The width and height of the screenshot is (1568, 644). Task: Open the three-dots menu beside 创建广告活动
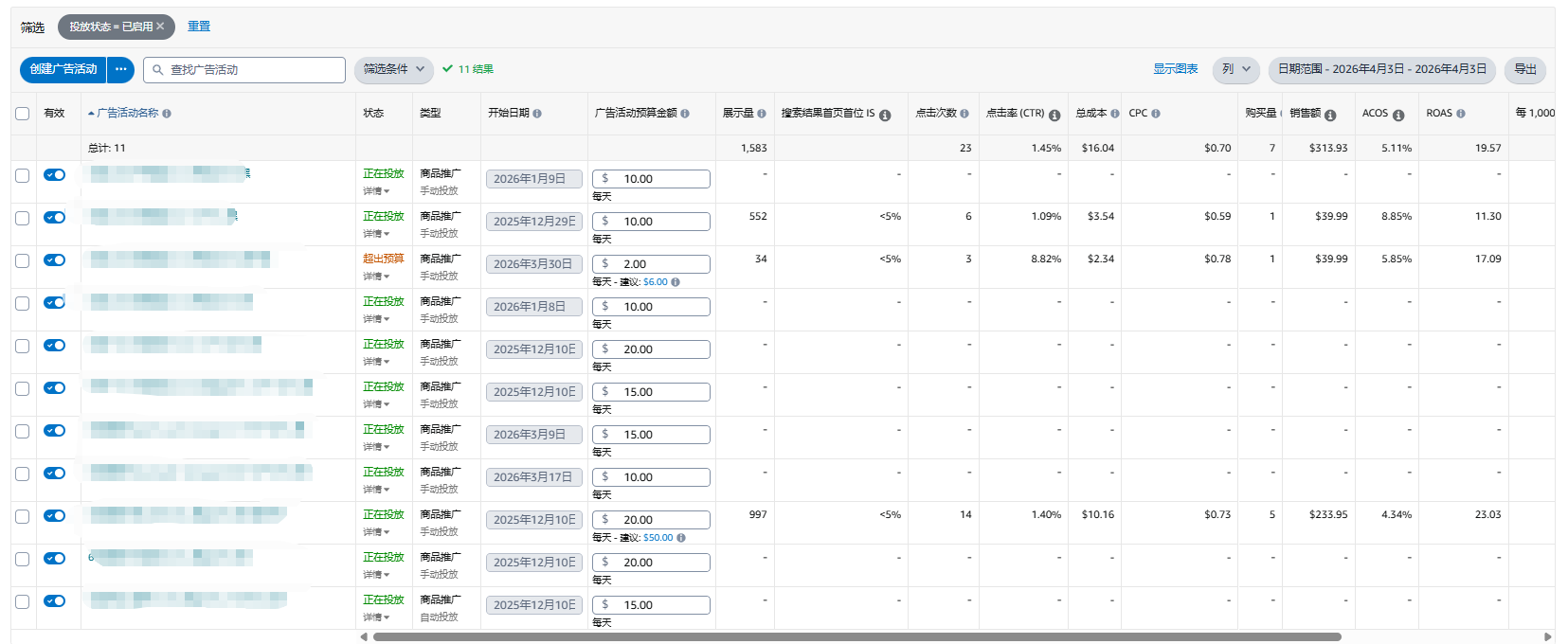pos(121,69)
